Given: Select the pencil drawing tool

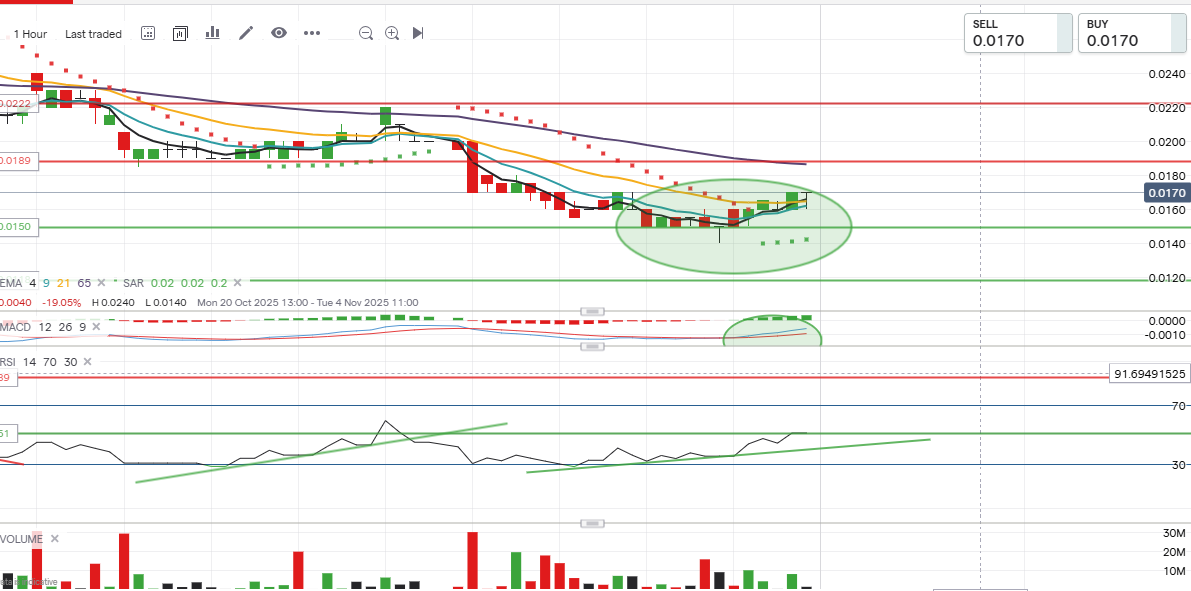Looking at the screenshot, I should pos(246,33).
